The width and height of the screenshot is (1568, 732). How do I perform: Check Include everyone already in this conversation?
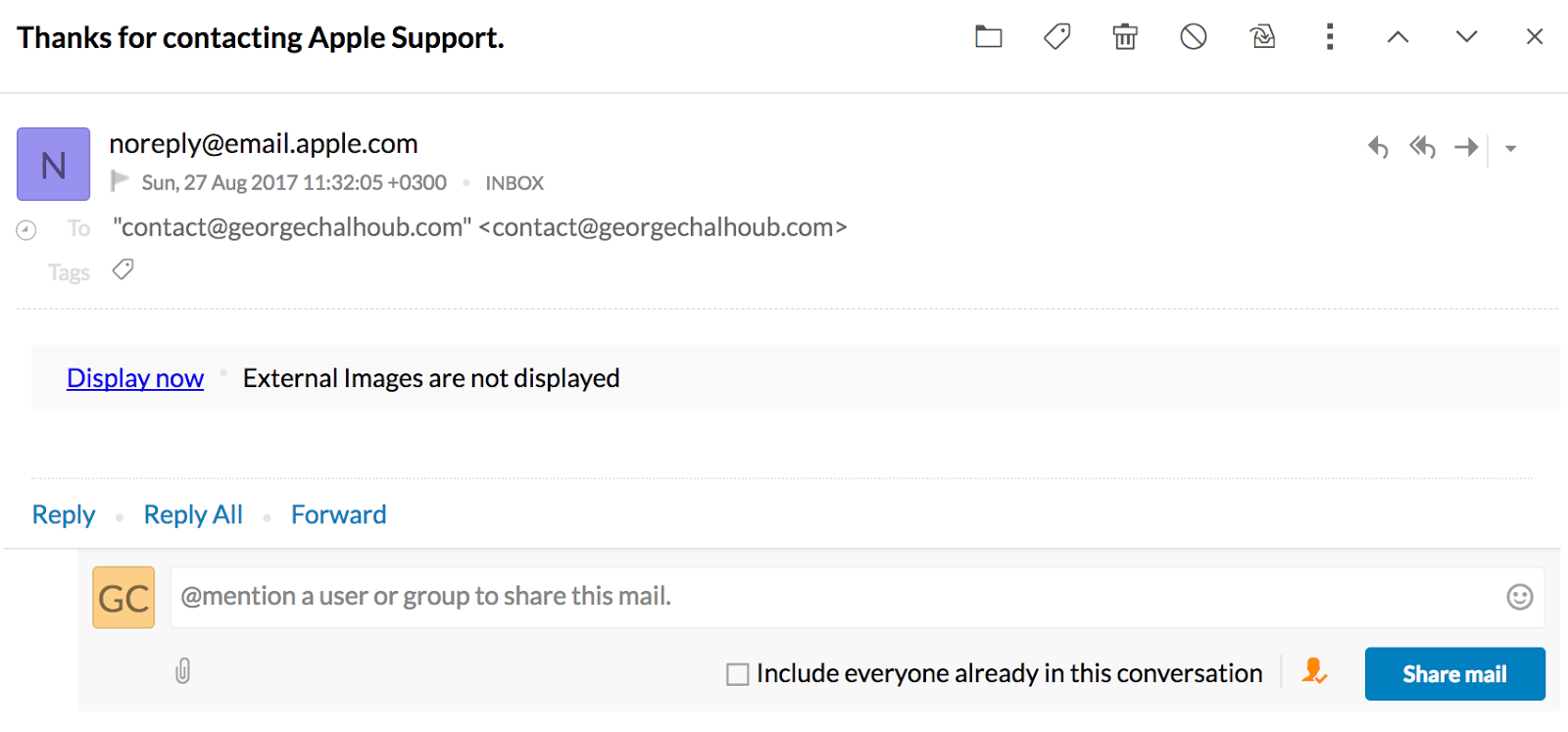tap(738, 674)
